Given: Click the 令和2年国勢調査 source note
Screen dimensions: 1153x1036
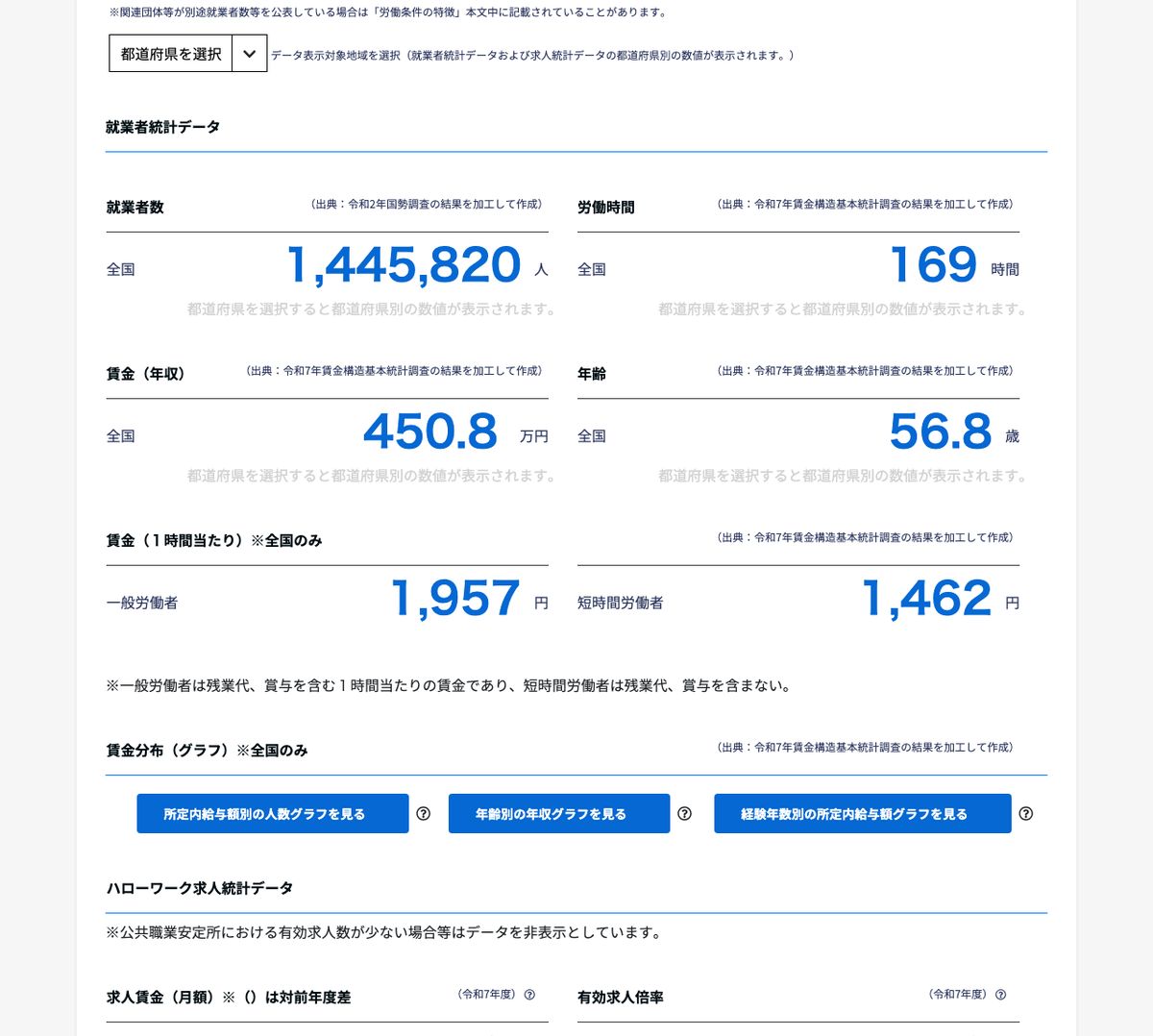Looking at the screenshot, I should [x=428, y=205].
